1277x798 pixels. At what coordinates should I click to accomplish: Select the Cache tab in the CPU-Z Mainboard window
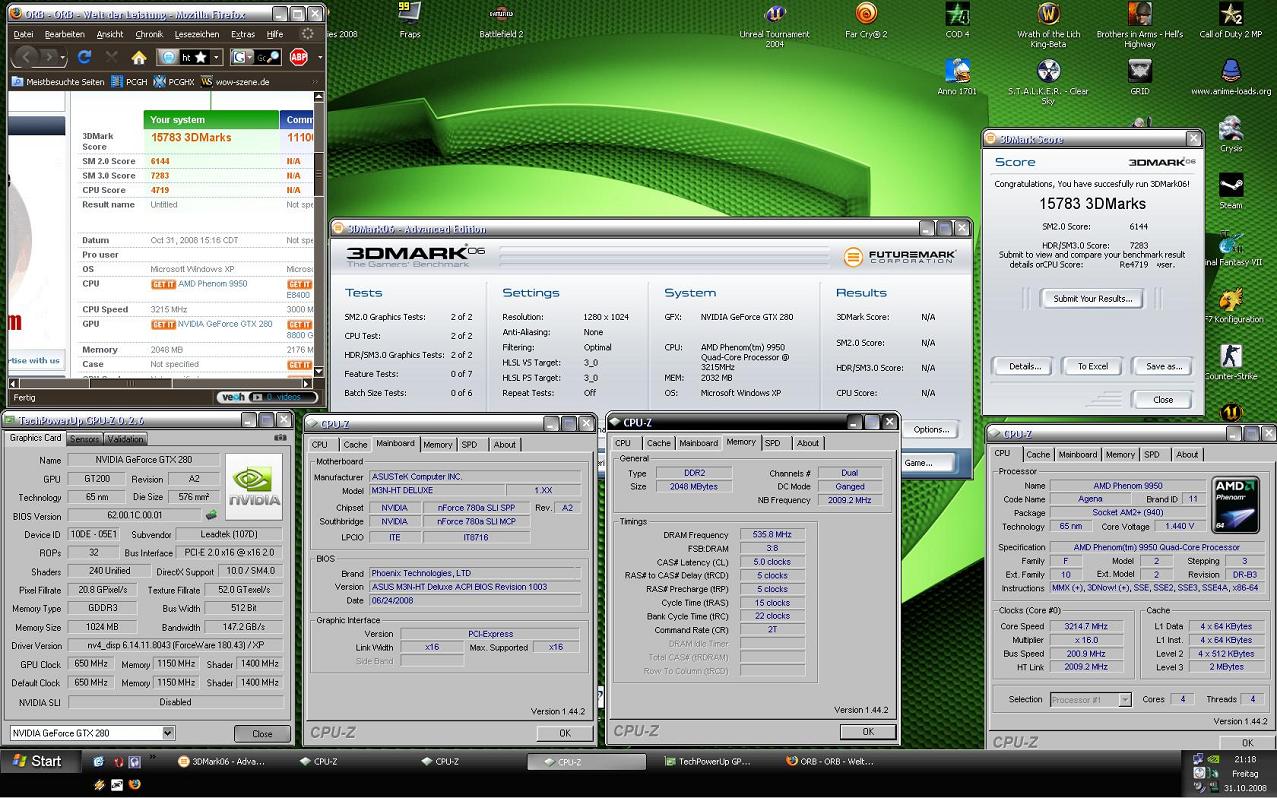(x=355, y=445)
